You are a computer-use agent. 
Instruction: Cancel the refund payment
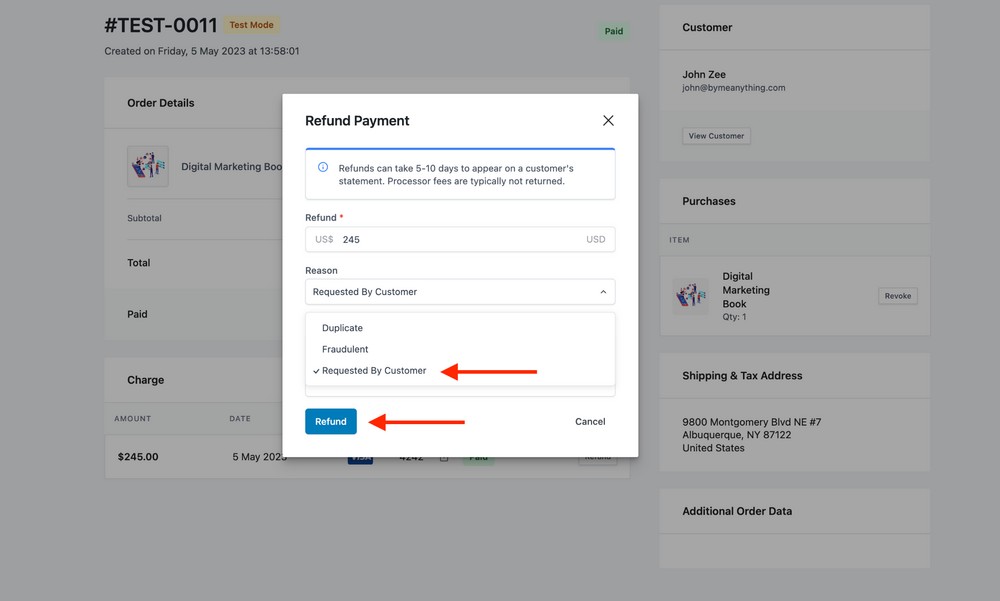589,421
